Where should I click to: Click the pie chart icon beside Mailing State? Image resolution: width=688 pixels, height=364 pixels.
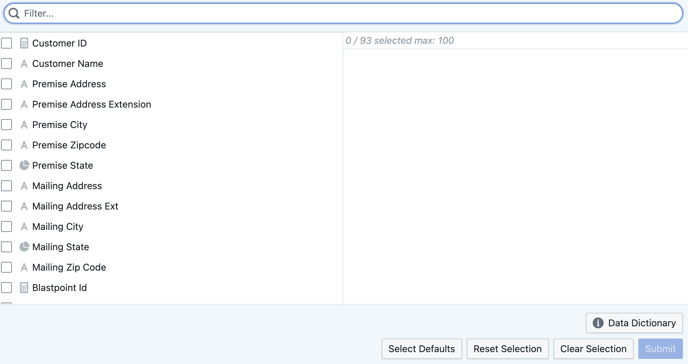tap(24, 247)
